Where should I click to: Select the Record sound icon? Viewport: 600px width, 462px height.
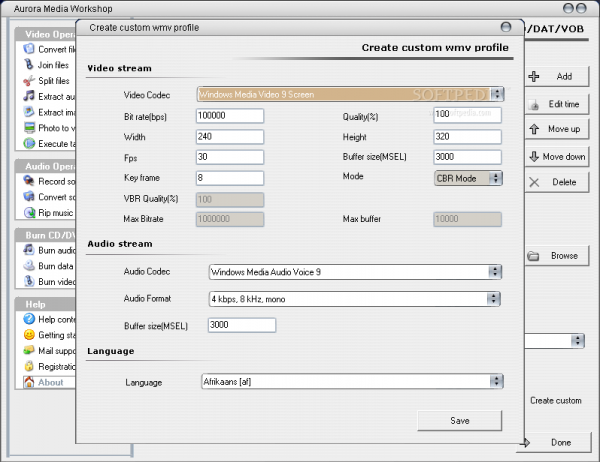coord(29,181)
